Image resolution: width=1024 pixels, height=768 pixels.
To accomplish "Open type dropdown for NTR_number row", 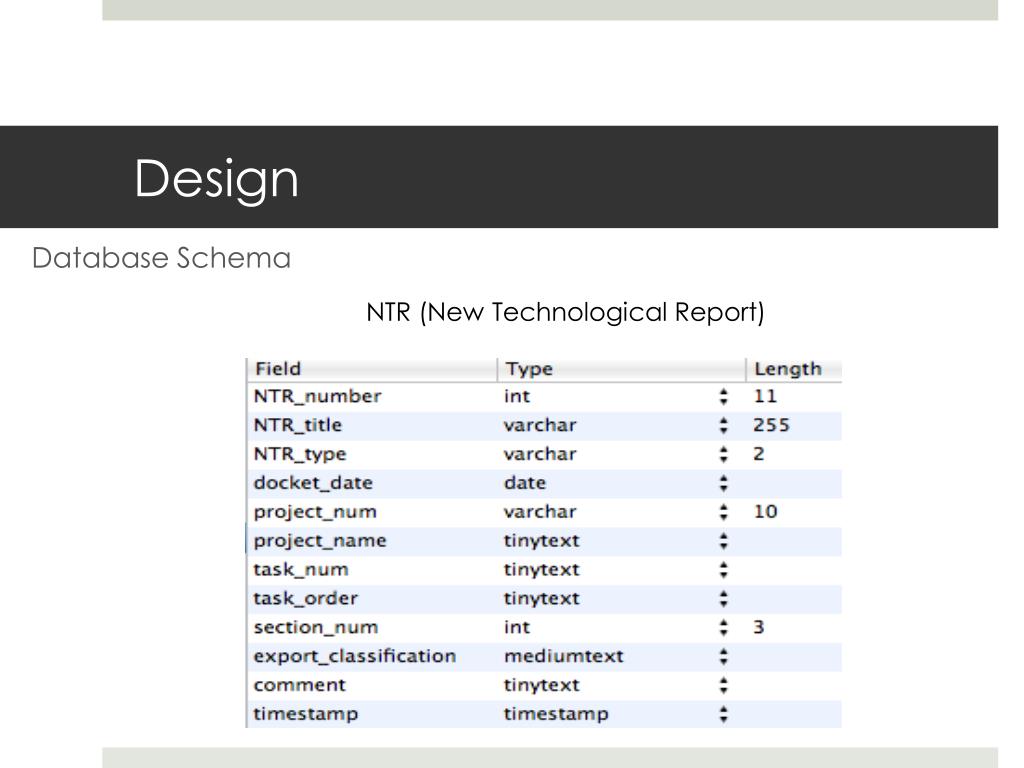I will click(723, 396).
